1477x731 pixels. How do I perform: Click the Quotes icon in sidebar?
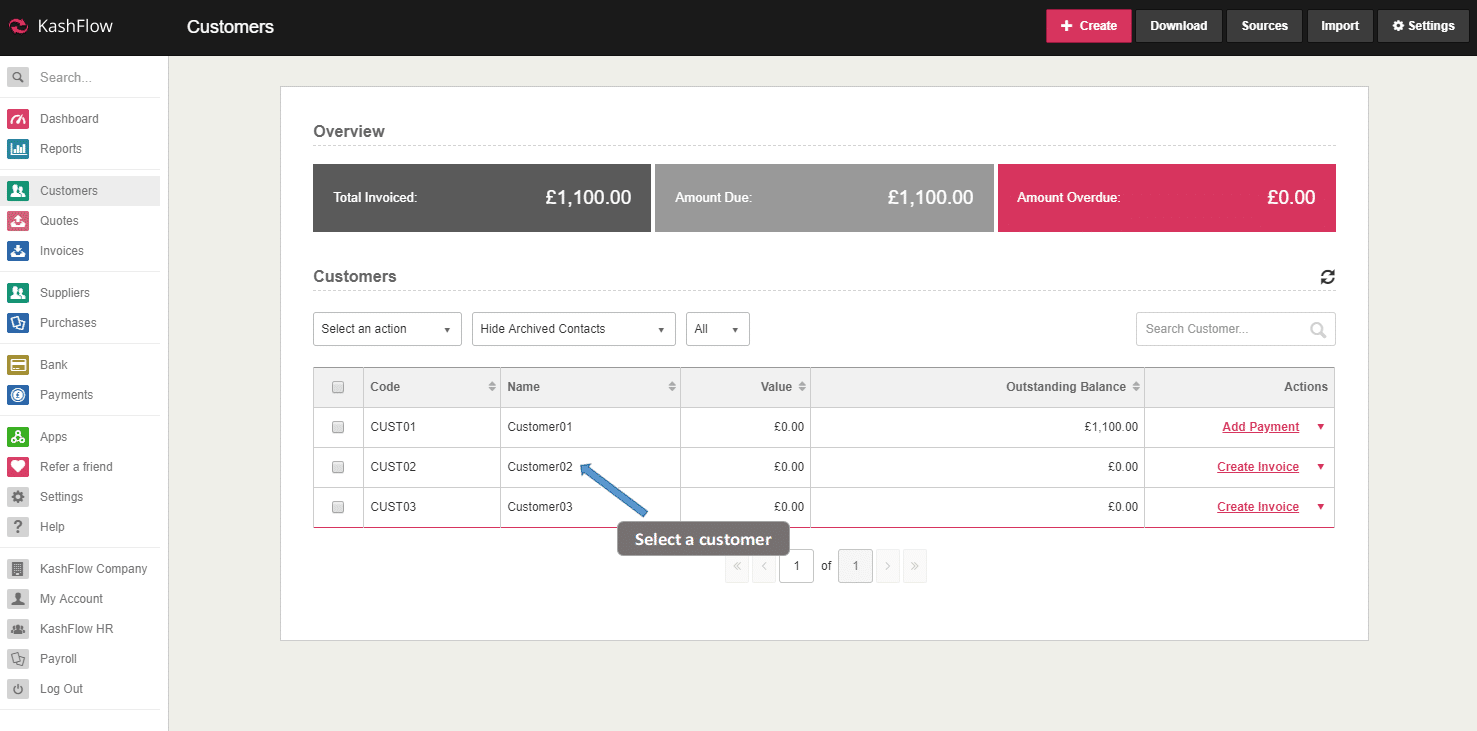18,221
